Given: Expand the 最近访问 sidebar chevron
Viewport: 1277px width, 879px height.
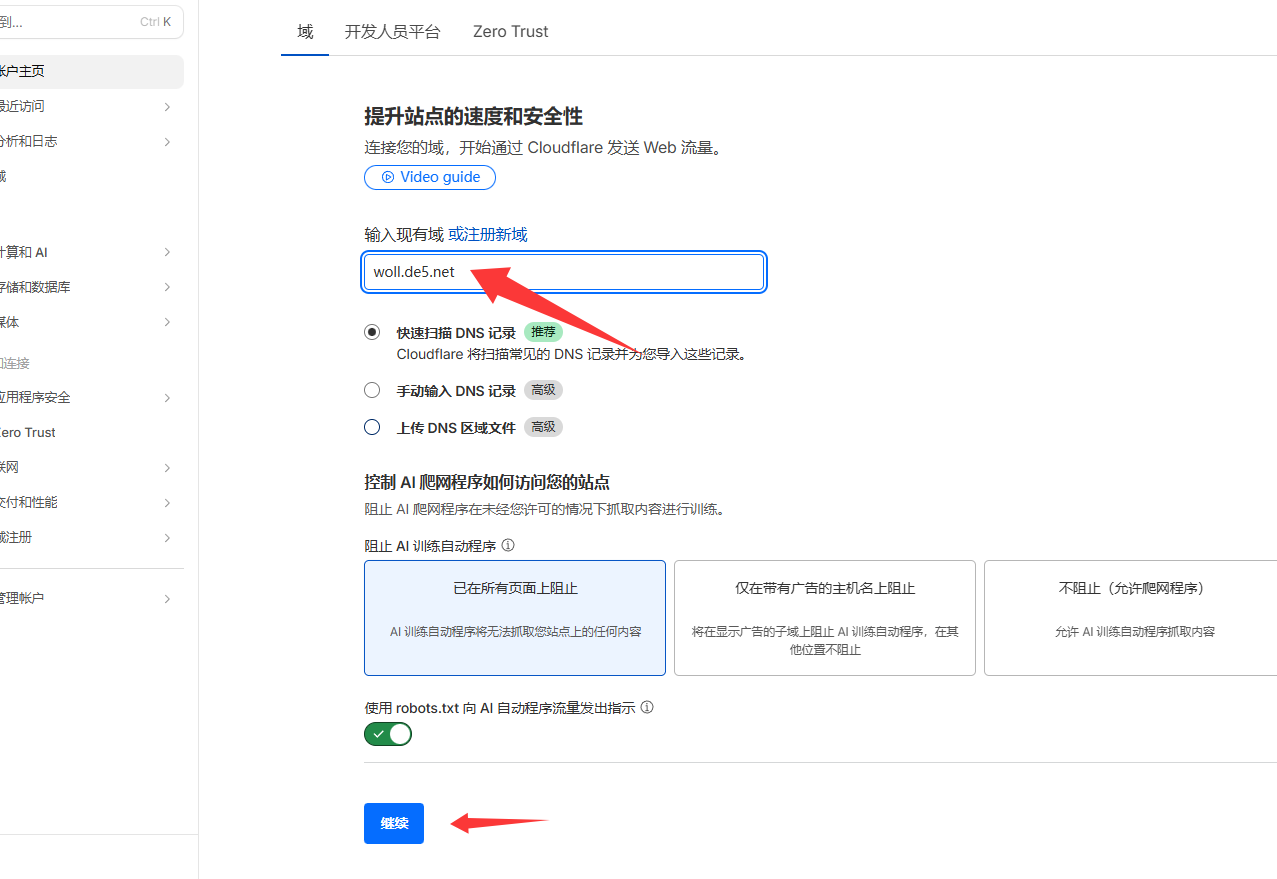Looking at the screenshot, I should [167, 107].
